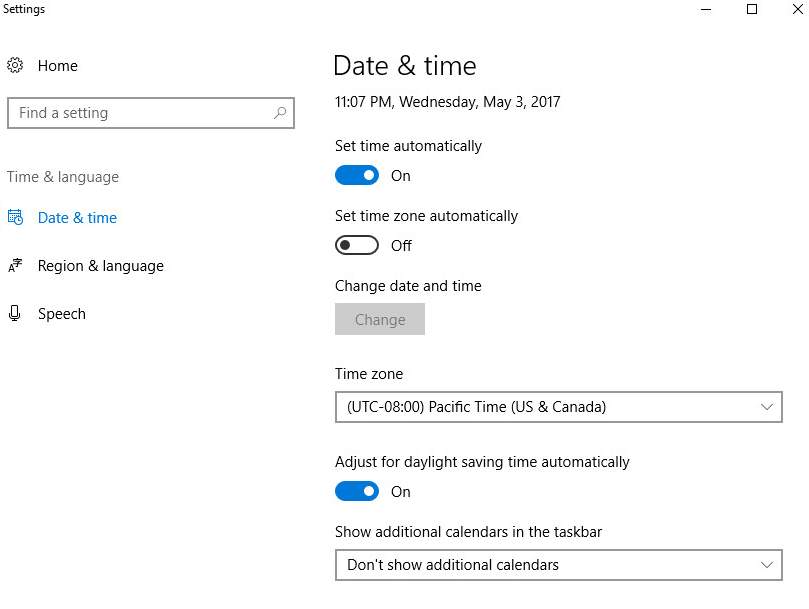Click the Date & time calendar icon
The image size is (809, 609).
15,217
